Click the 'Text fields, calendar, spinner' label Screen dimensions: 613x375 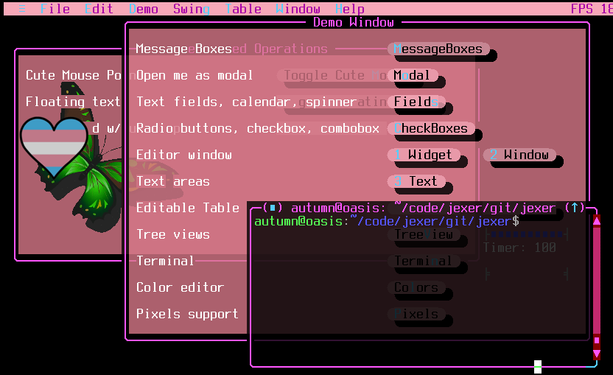point(246,102)
